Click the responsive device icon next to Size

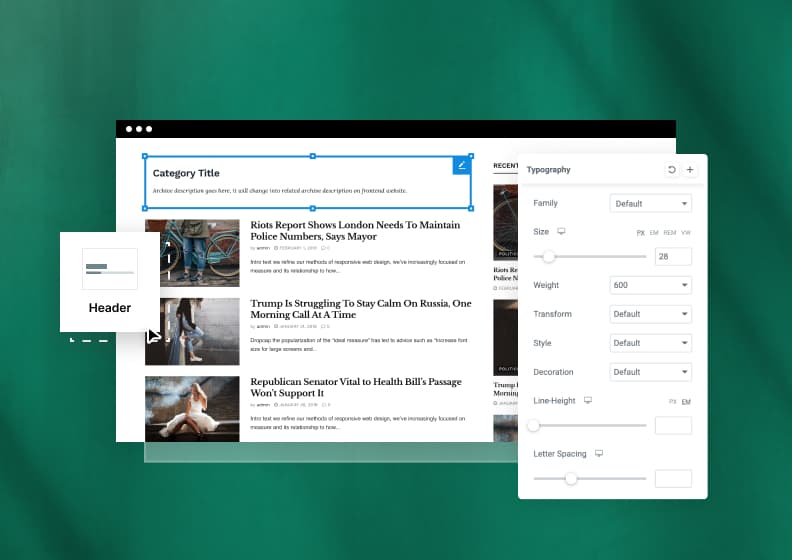[562, 231]
